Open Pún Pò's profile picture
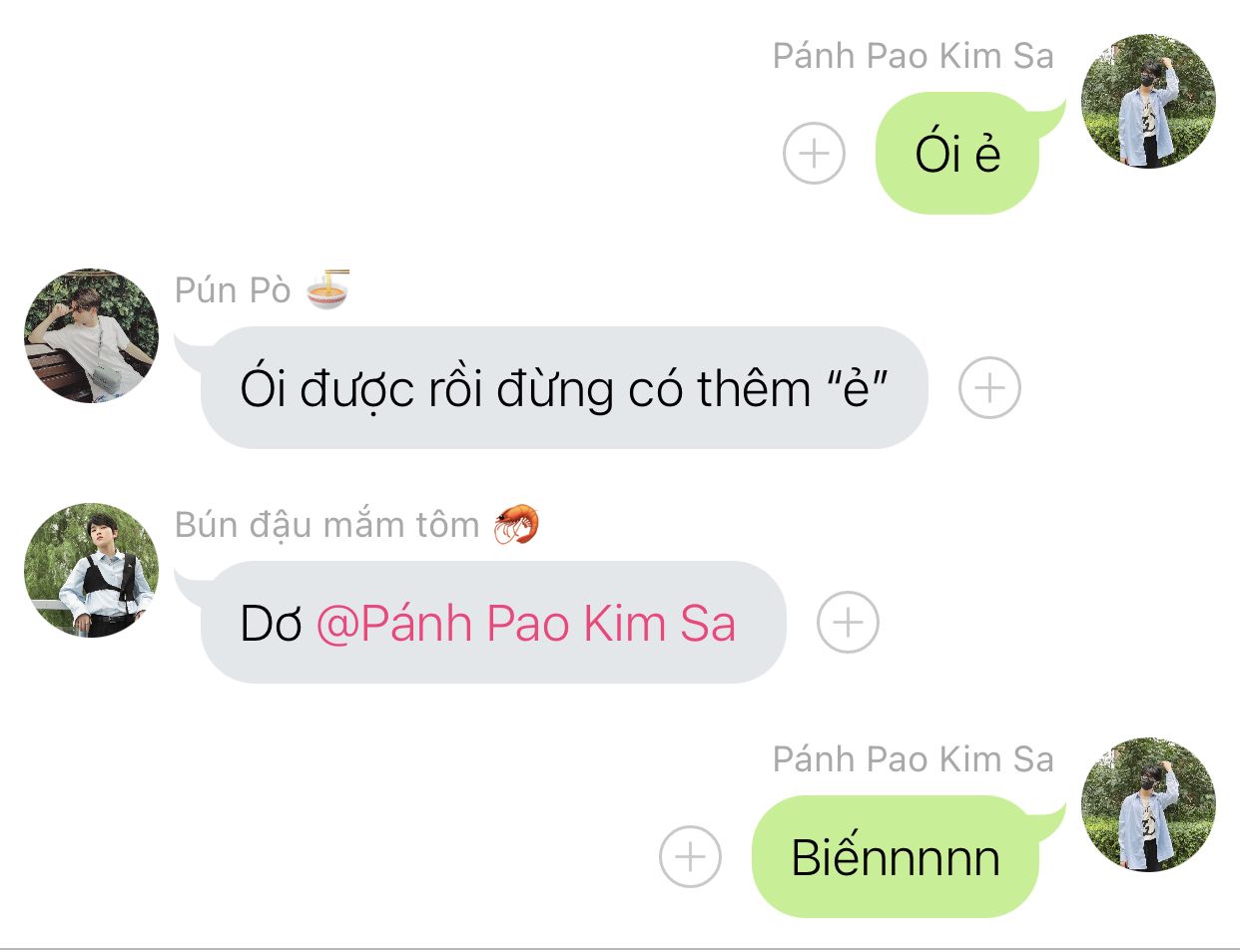Image resolution: width=1240 pixels, height=952 pixels. point(91,335)
